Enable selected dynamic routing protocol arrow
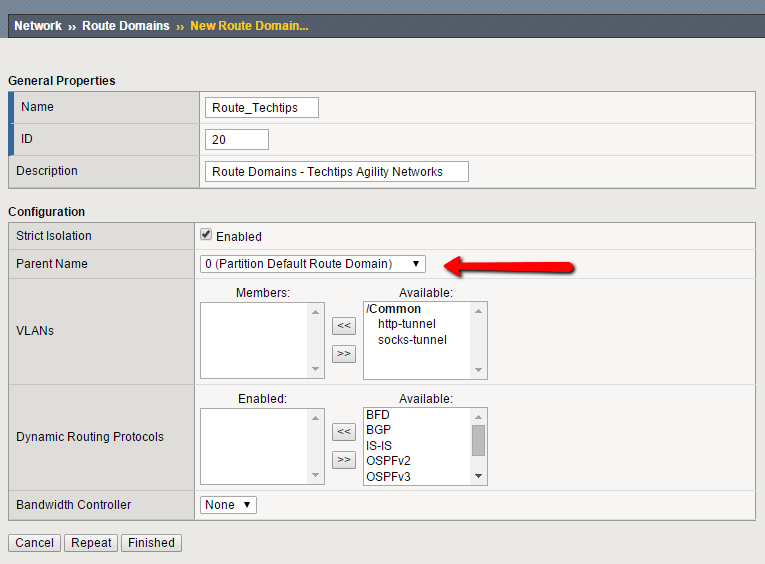 [x=344, y=431]
